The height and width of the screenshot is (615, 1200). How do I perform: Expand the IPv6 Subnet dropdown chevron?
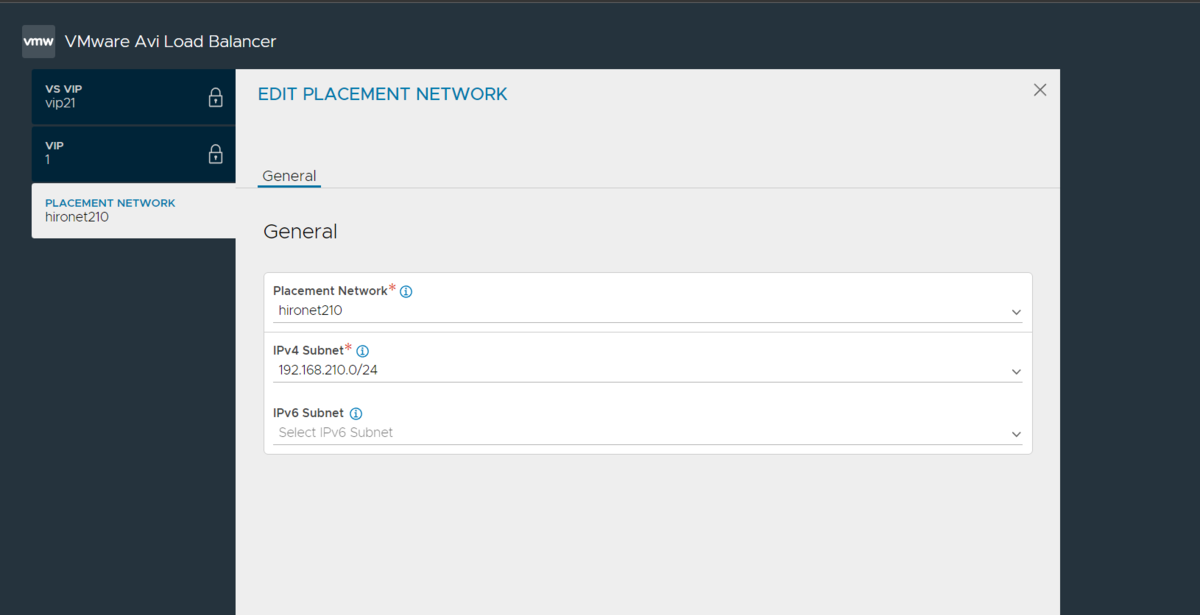pyautogui.click(x=1016, y=434)
